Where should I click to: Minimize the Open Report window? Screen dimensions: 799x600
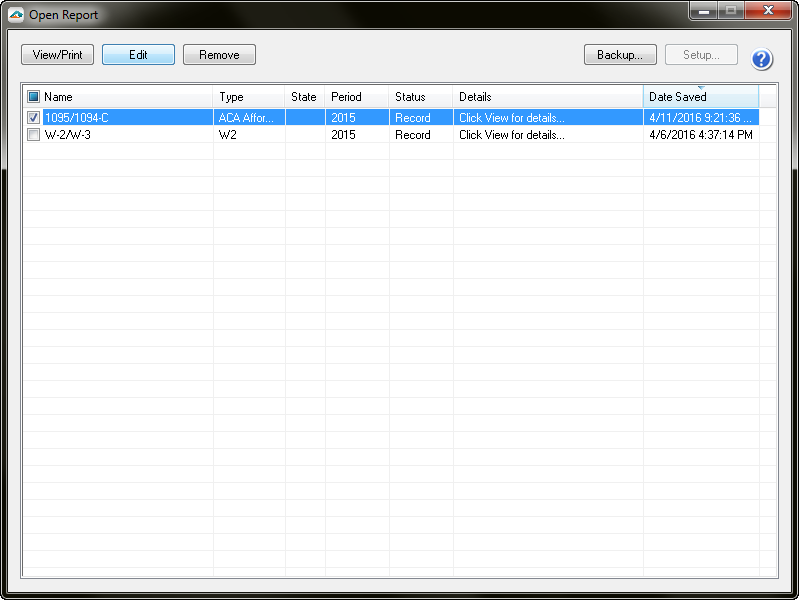(704, 10)
